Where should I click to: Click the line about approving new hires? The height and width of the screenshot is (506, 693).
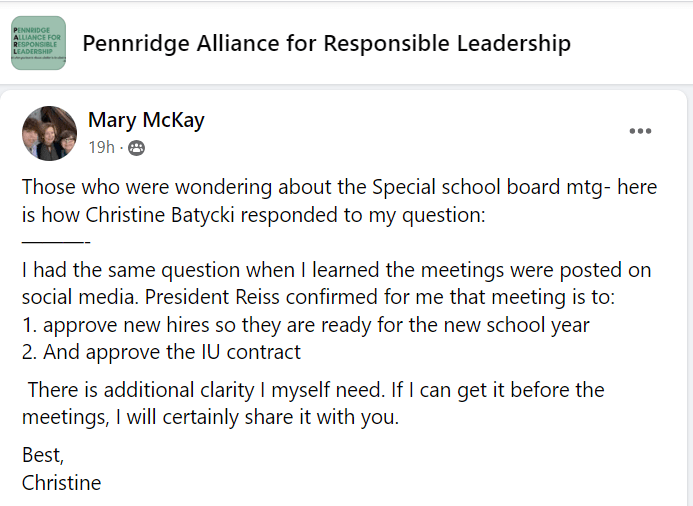tap(306, 325)
